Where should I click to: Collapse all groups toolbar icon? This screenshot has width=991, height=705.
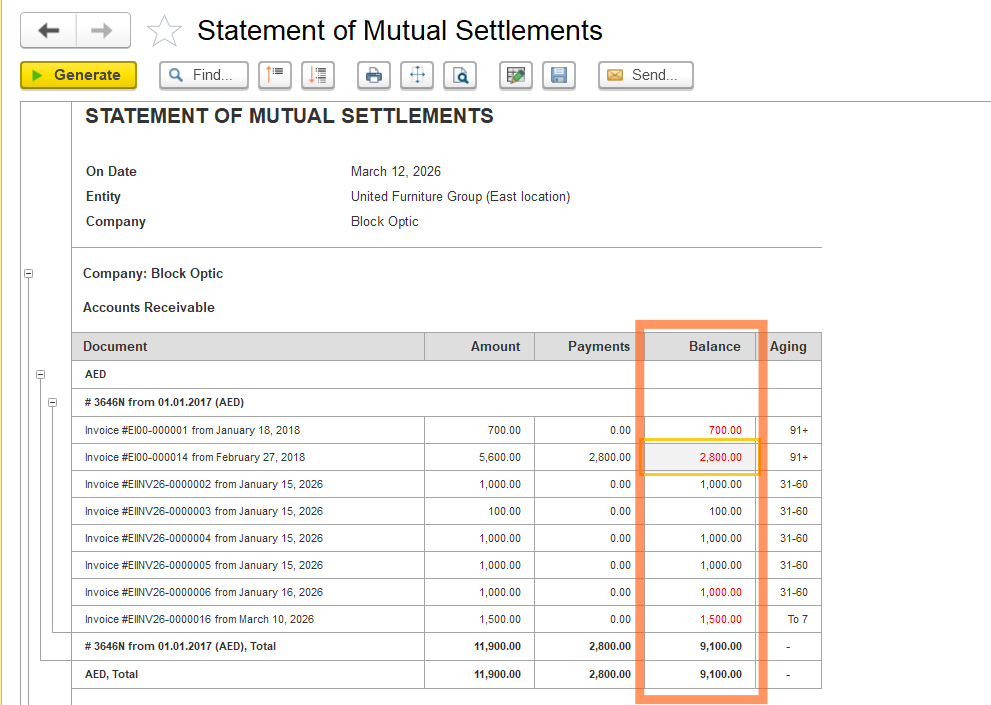(x=274, y=75)
